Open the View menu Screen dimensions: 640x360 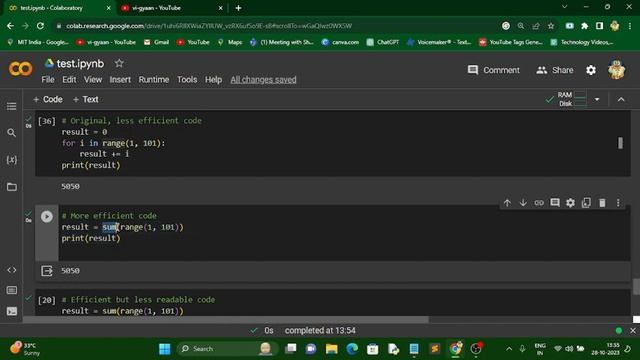pyautogui.click(x=93, y=80)
